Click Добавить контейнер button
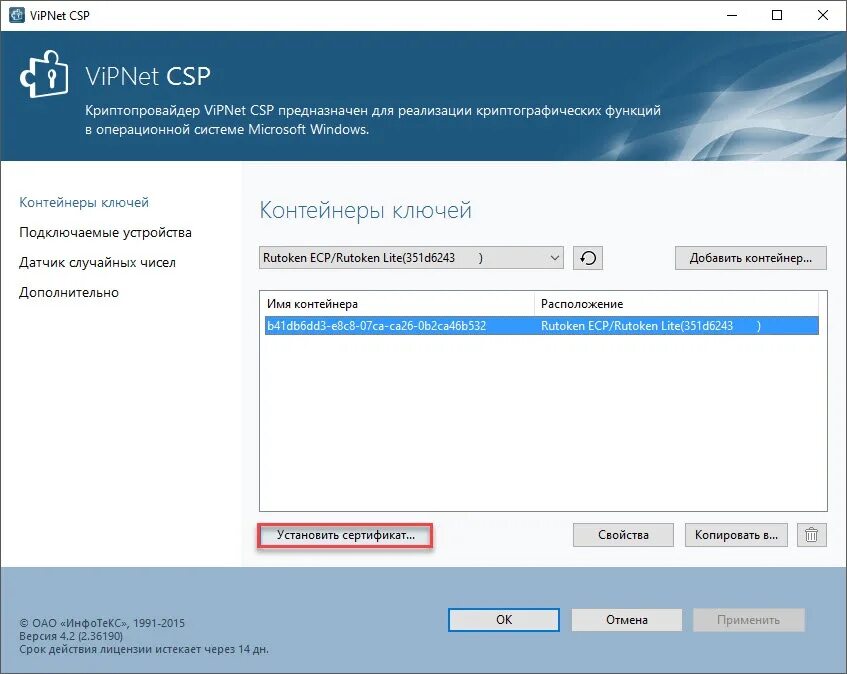This screenshot has height=674, width=847. (750, 258)
